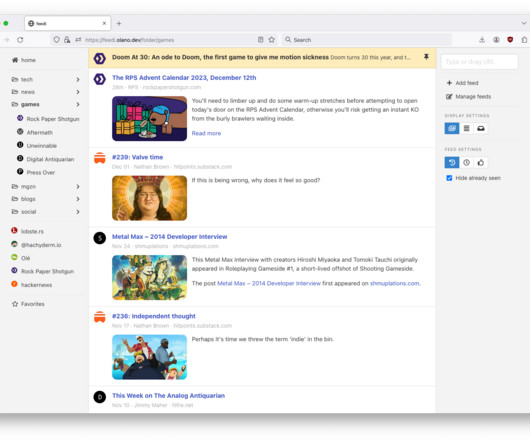The height and width of the screenshot is (442, 530).
Task: Click the lock site info icon
Action: (x=67, y=40)
